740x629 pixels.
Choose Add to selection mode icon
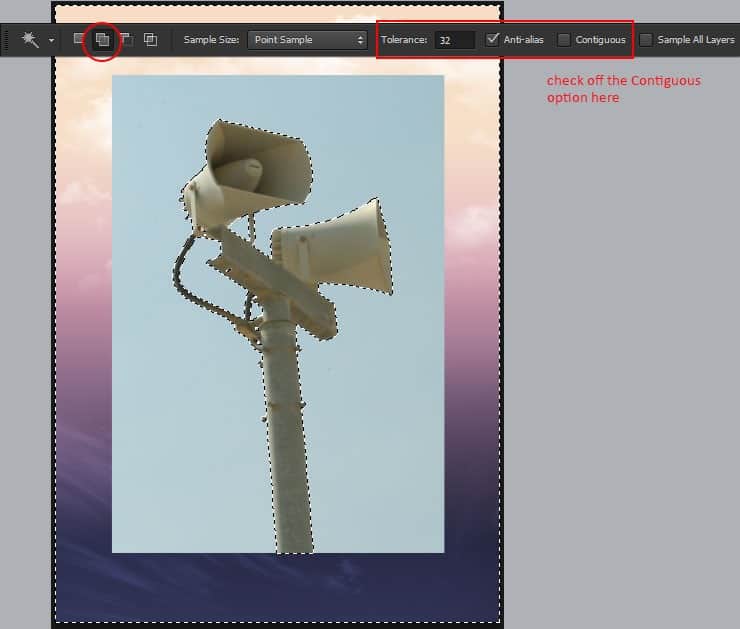point(102,40)
